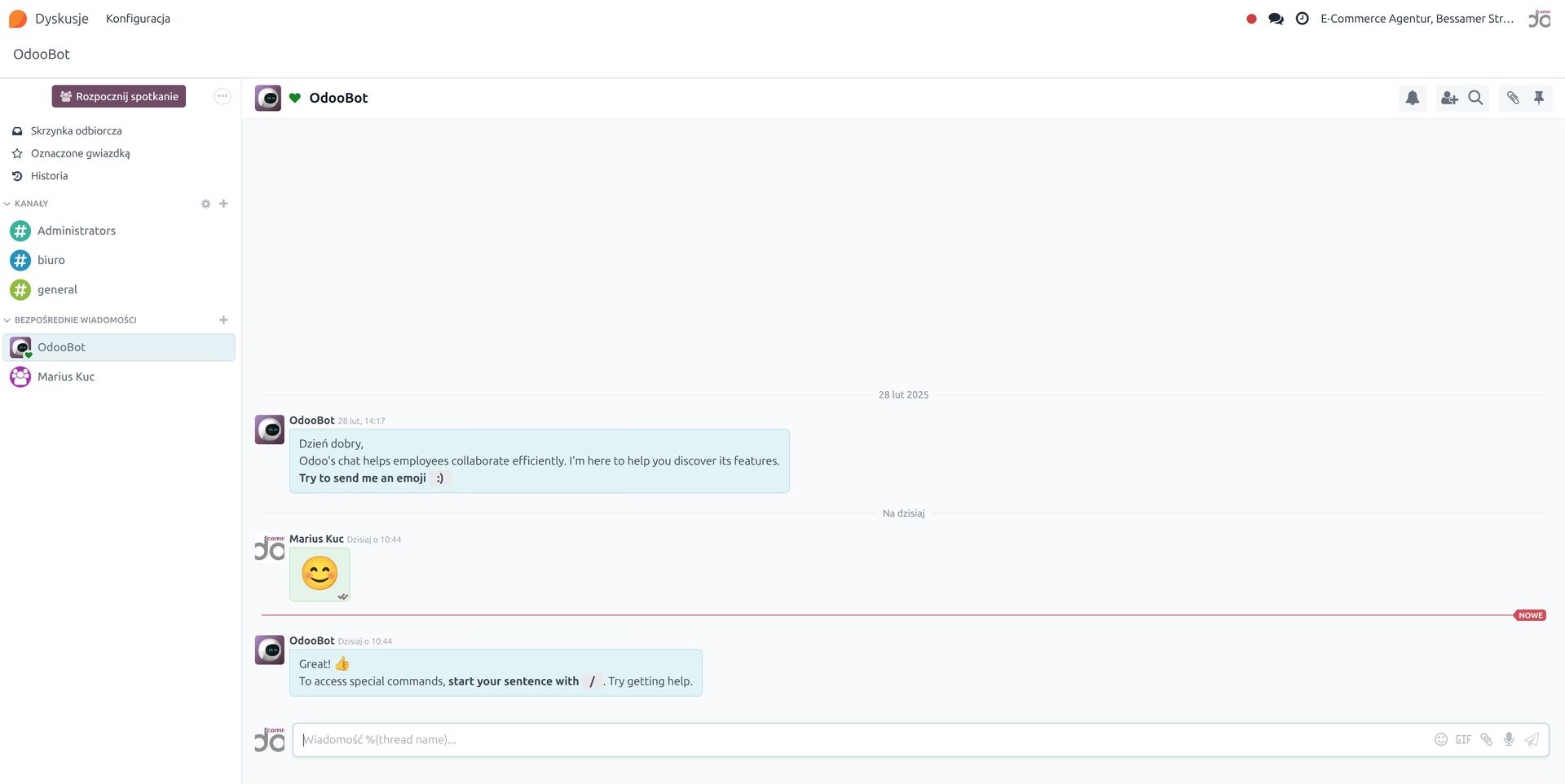Open channel settings gear icon
Image resolution: width=1565 pixels, height=784 pixels.
pyautogui.click(x=205, y=204)
